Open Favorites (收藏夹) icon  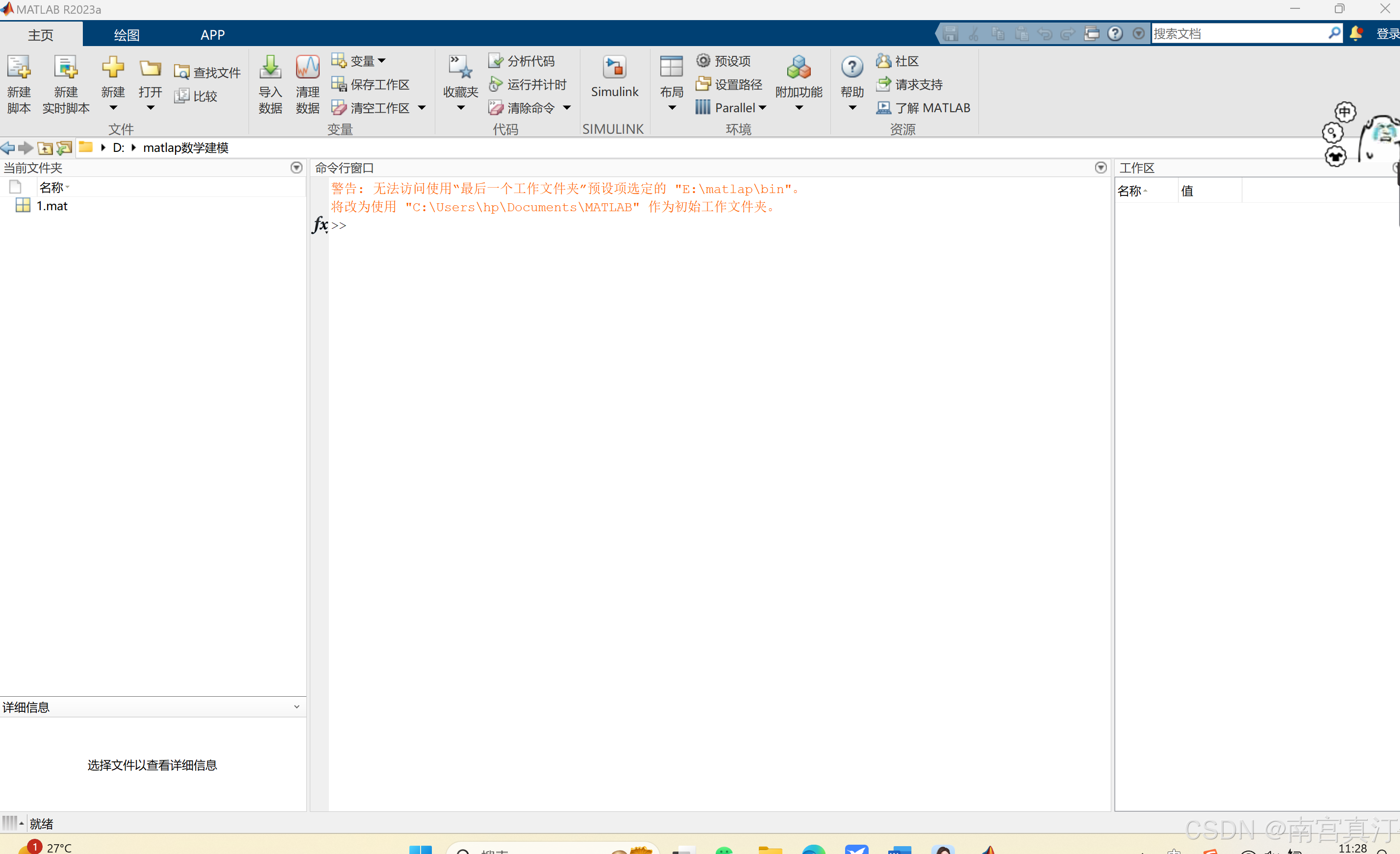(x=461, y=67)
